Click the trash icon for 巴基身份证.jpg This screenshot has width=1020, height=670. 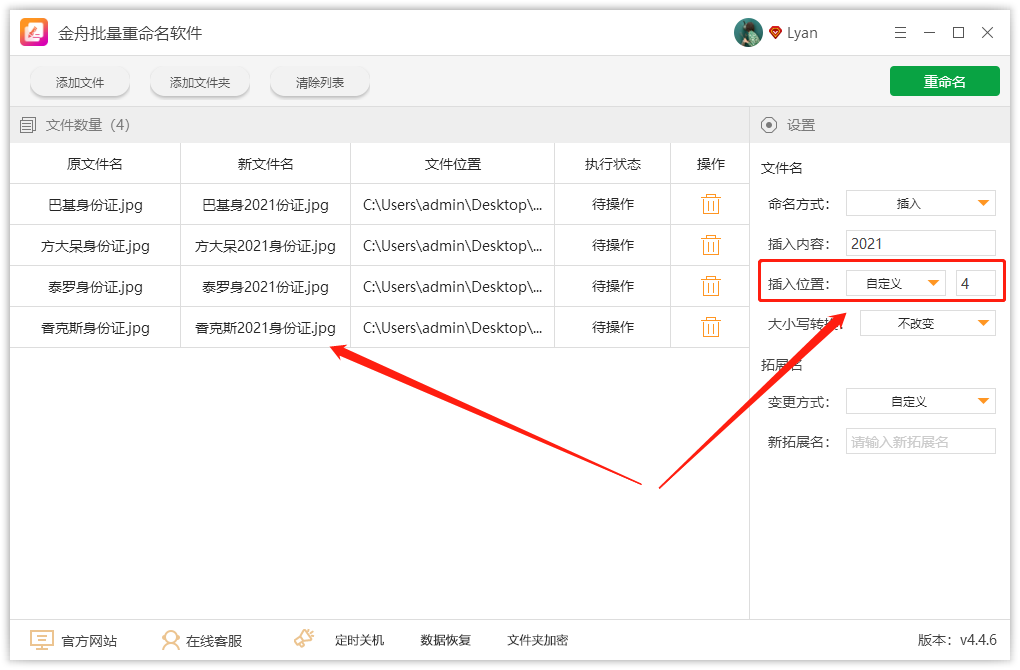click(710, 204)
